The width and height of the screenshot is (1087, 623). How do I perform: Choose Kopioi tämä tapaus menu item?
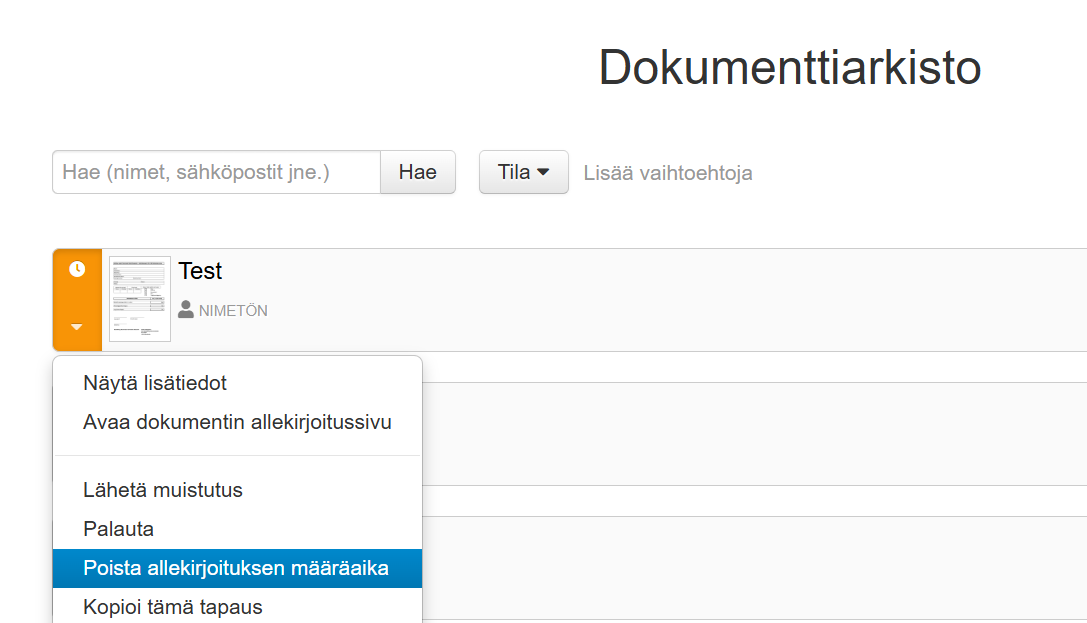pos(237,606)
